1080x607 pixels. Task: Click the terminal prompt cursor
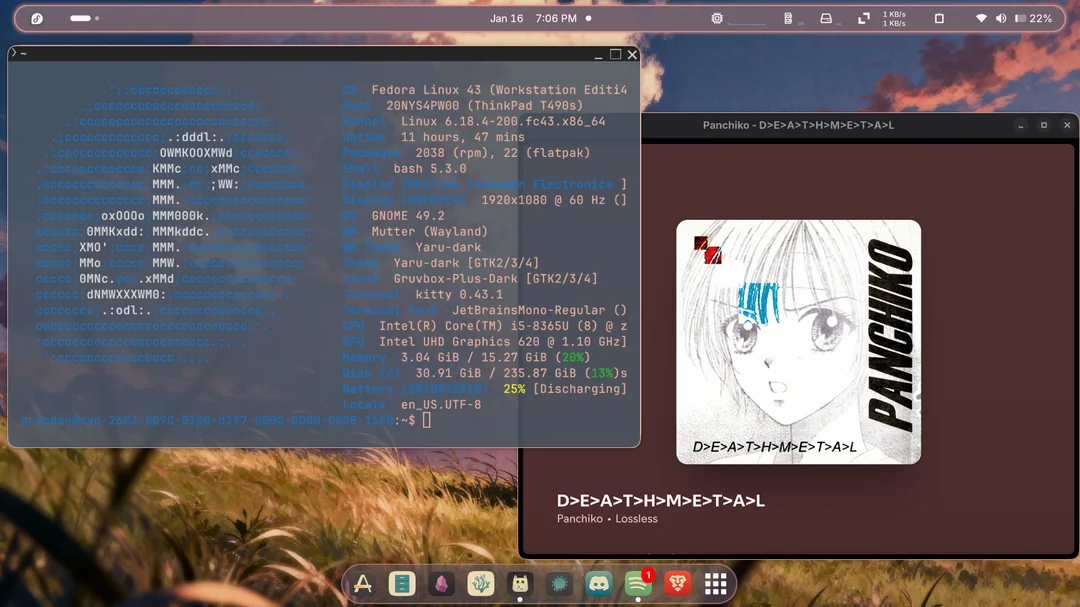point(427,420)
